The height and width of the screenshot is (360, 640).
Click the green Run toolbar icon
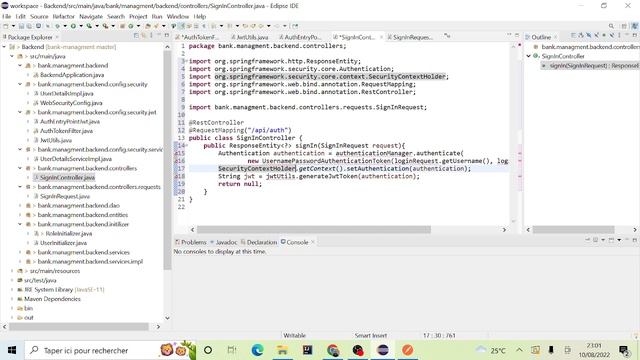pos(73,26)
